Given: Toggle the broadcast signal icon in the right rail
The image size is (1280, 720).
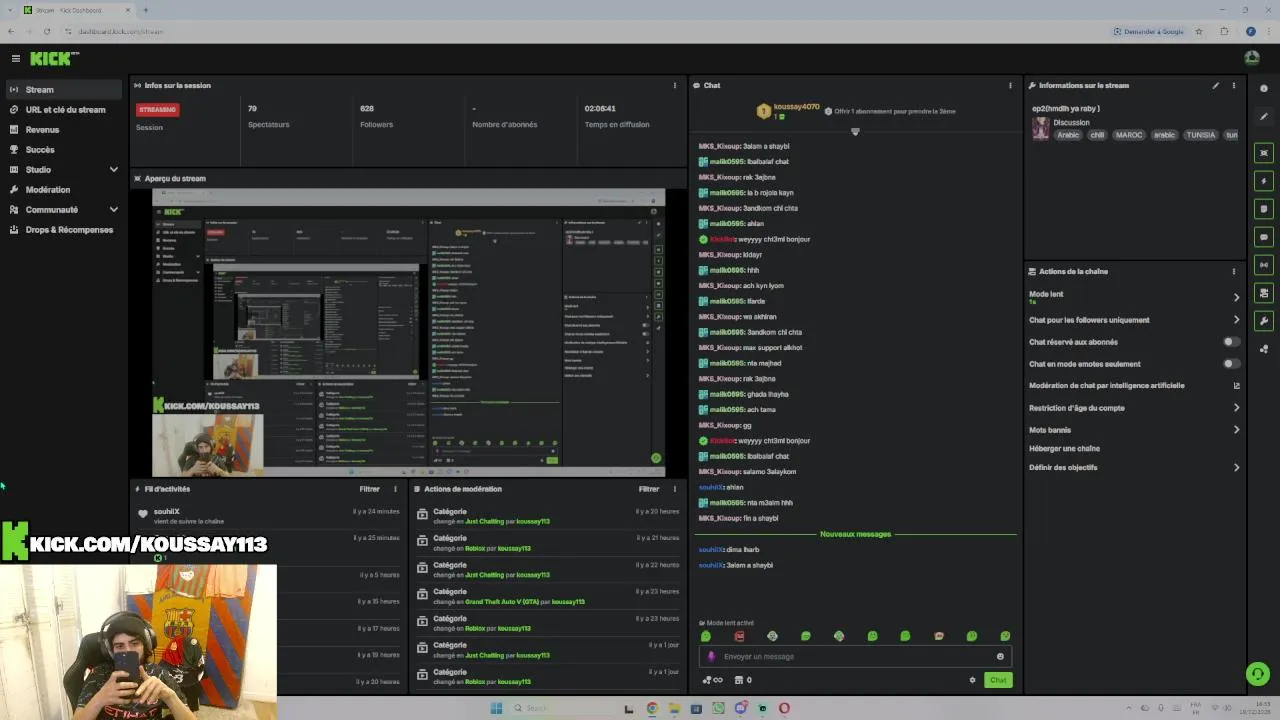Looking at the screenshot, I should coord(1264,265).
